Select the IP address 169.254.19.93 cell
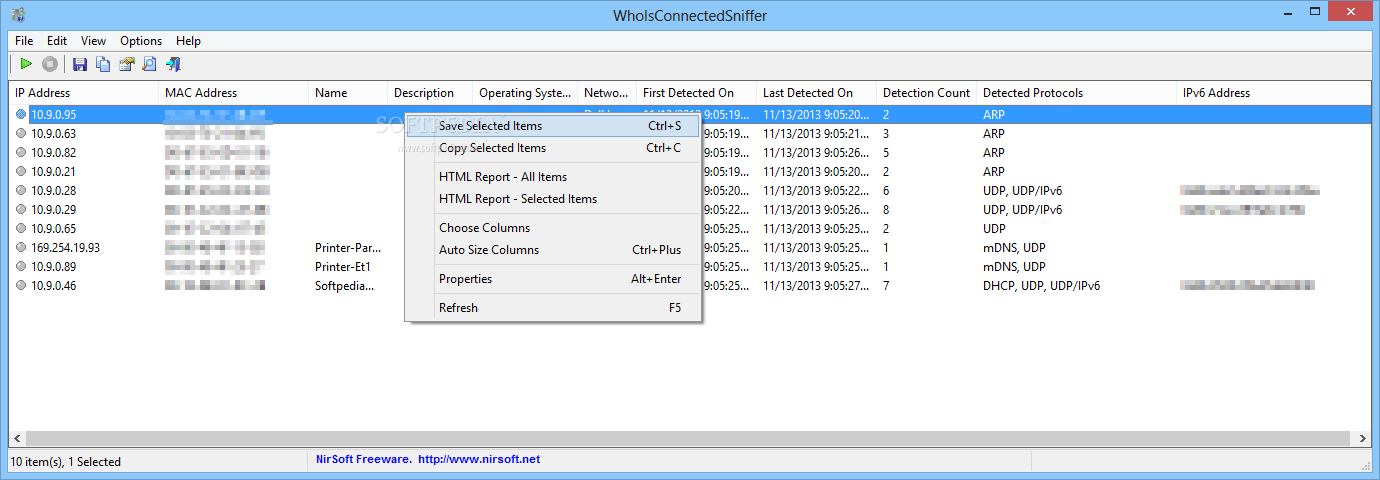This screenshot has width=1380, height=480. click(x=65, y=248)
